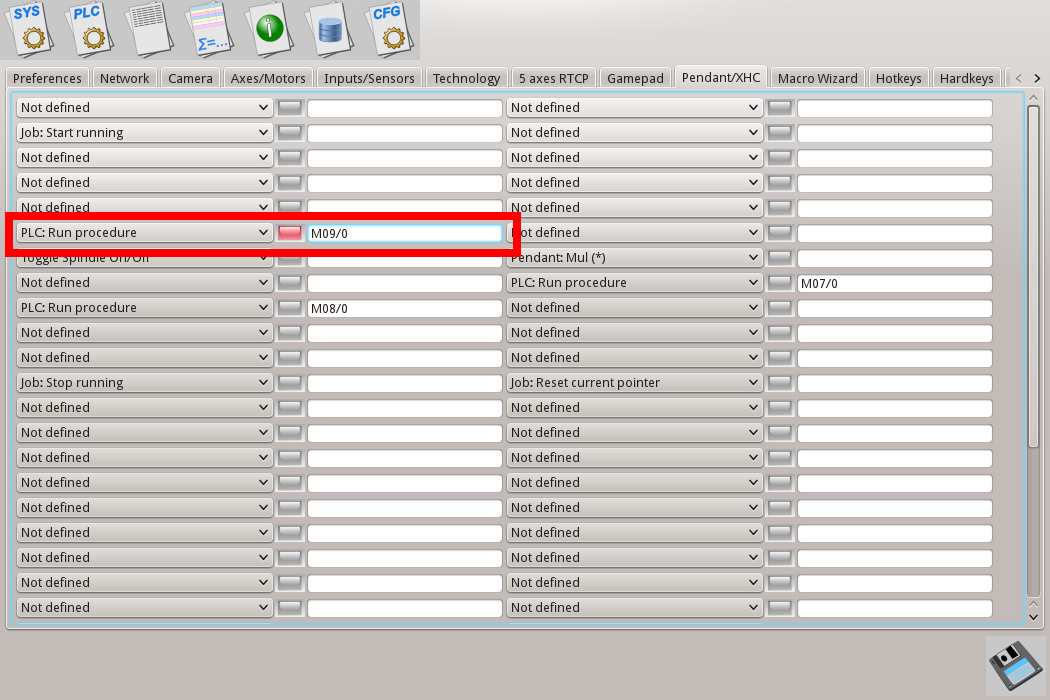Screen dimensions: 1050x700
Task: Toggle the indicator button left of M08/0
Action: tap(290, 308)
